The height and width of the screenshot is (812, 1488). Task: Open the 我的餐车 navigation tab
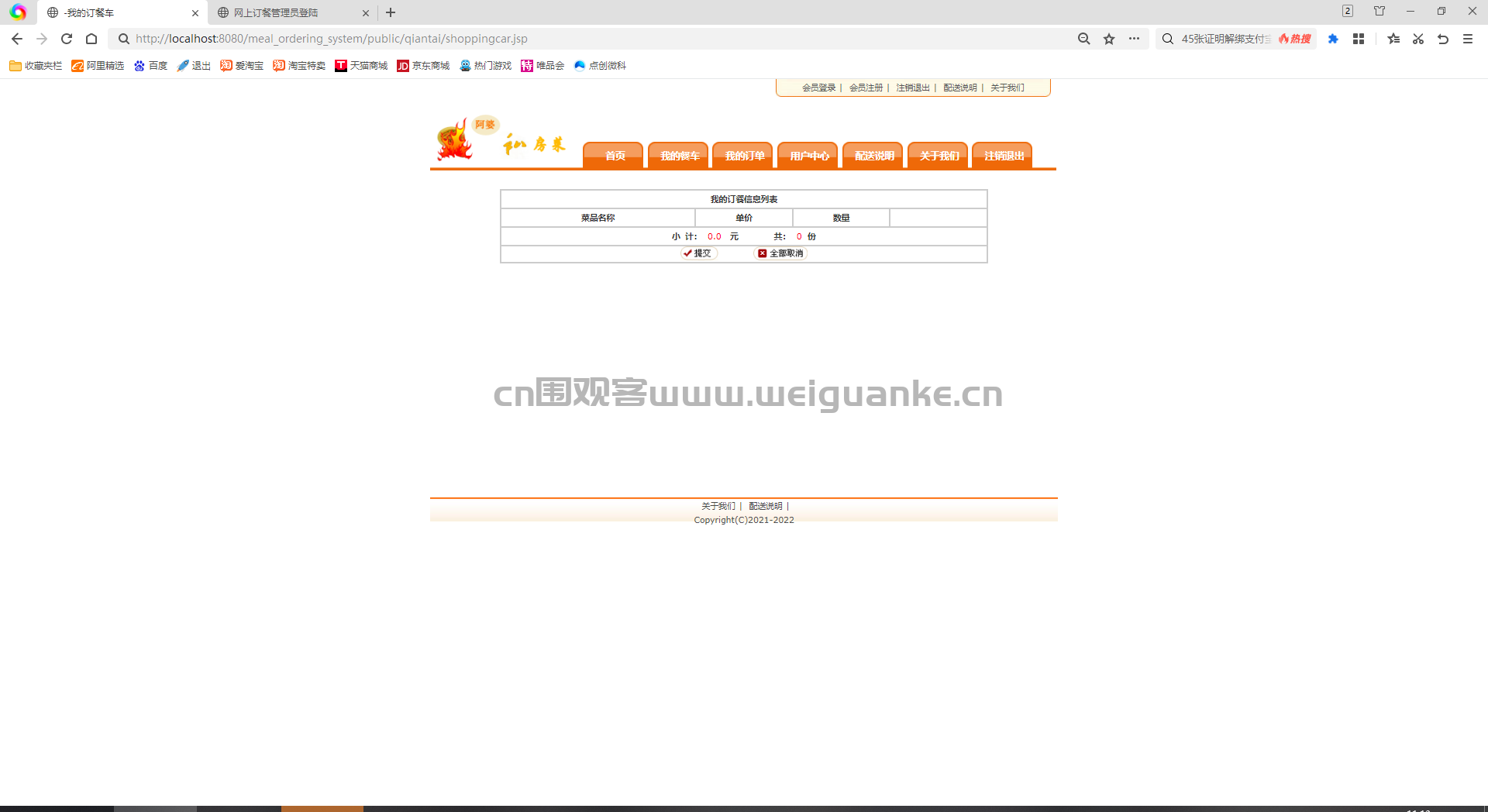(679, 155)
